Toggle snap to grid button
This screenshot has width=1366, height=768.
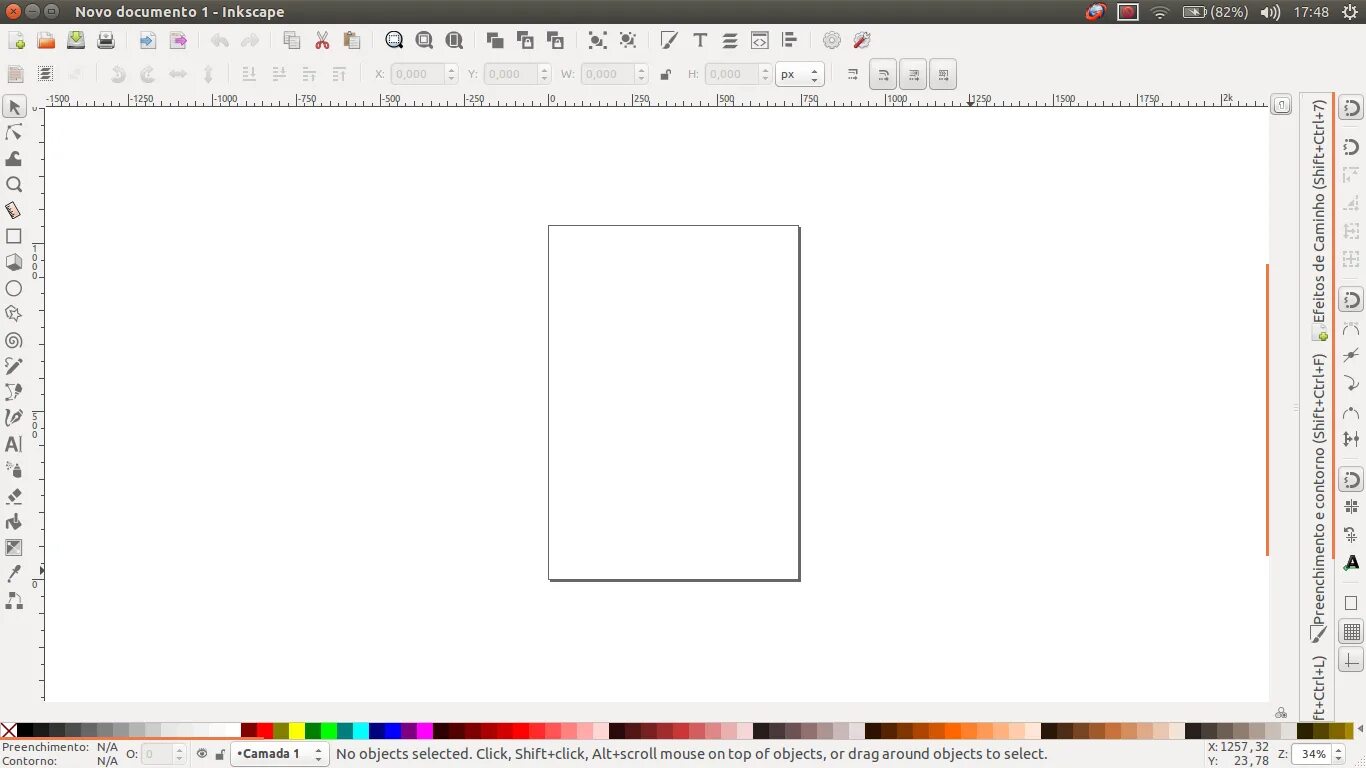pyautogui.click(x=1351, y=632)
